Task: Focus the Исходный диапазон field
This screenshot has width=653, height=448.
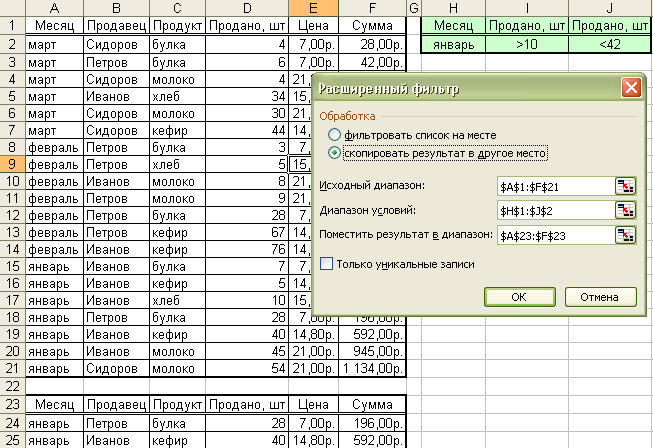Action: (556, 186)
